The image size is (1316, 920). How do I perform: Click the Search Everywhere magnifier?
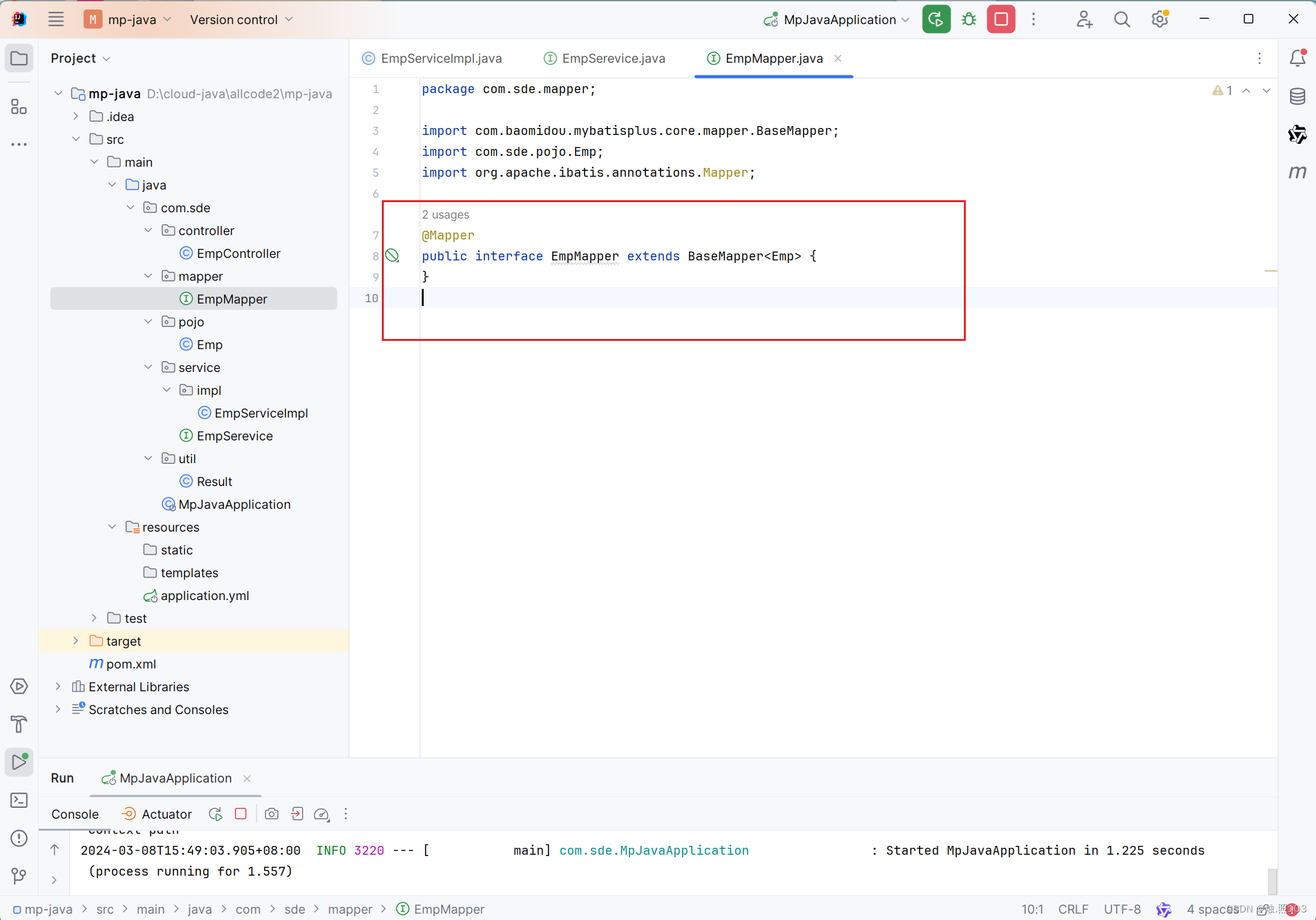[1122, 20]
